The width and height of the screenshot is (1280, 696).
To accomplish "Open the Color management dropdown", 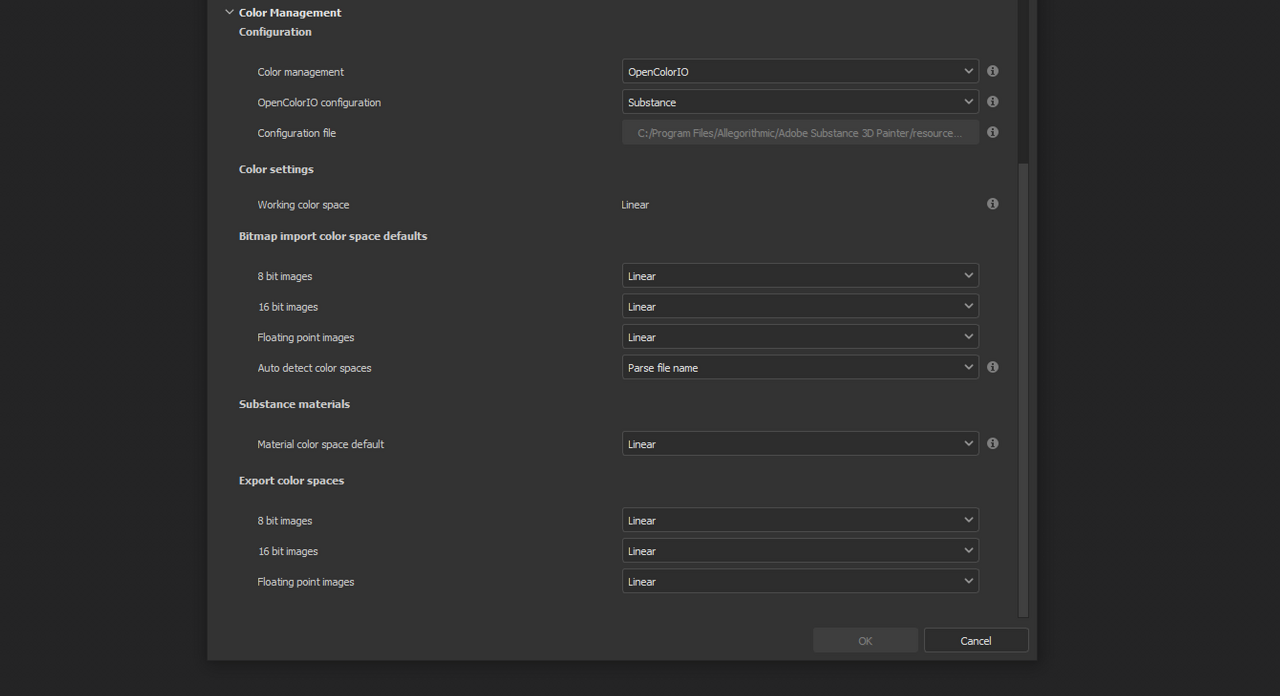I will [x=800, y=71].
